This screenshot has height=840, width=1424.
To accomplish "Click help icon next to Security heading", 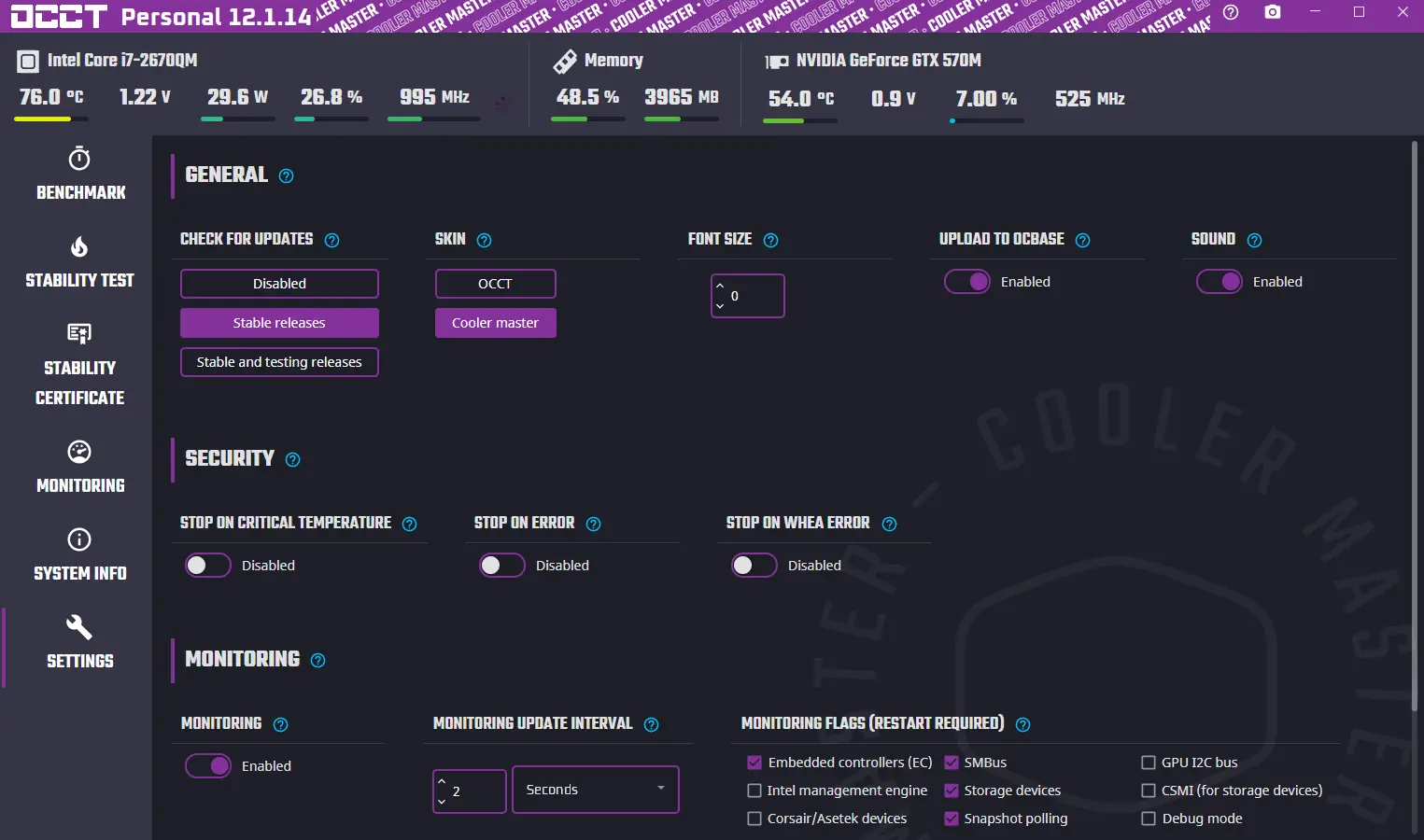I will (x=292, y=459).
